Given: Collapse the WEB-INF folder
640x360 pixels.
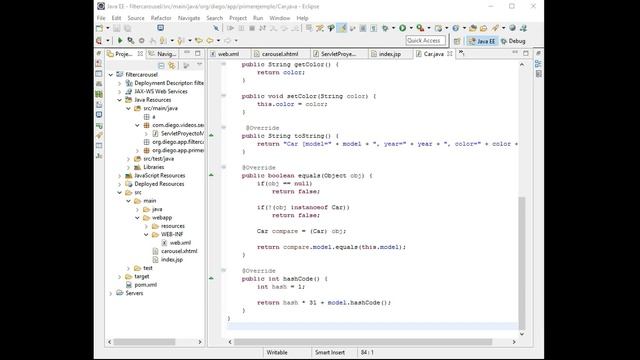Looking at the screenshot, I should [x=146, y=234].
